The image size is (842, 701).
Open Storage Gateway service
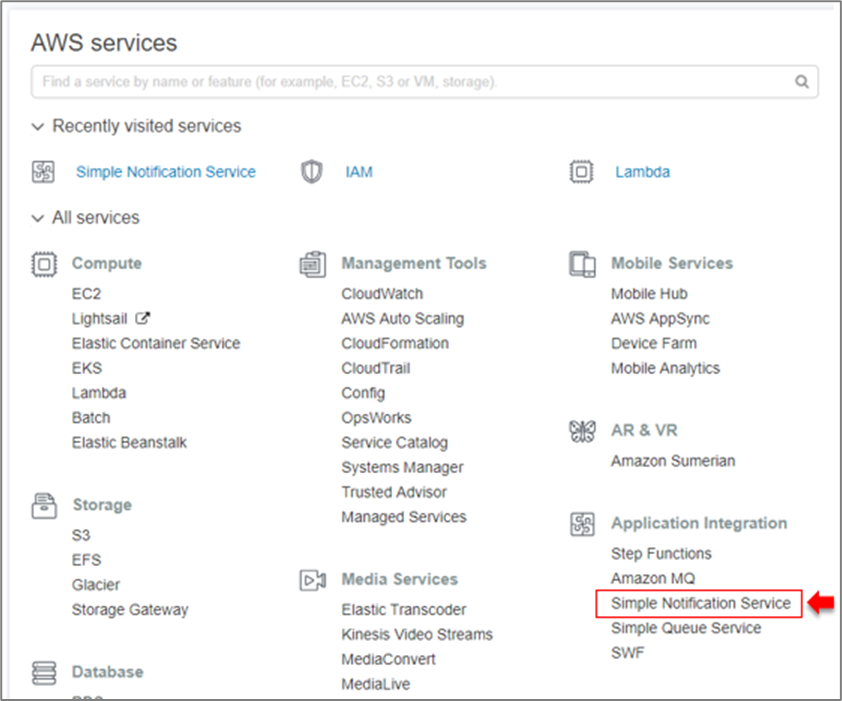[x=130, y=610]
